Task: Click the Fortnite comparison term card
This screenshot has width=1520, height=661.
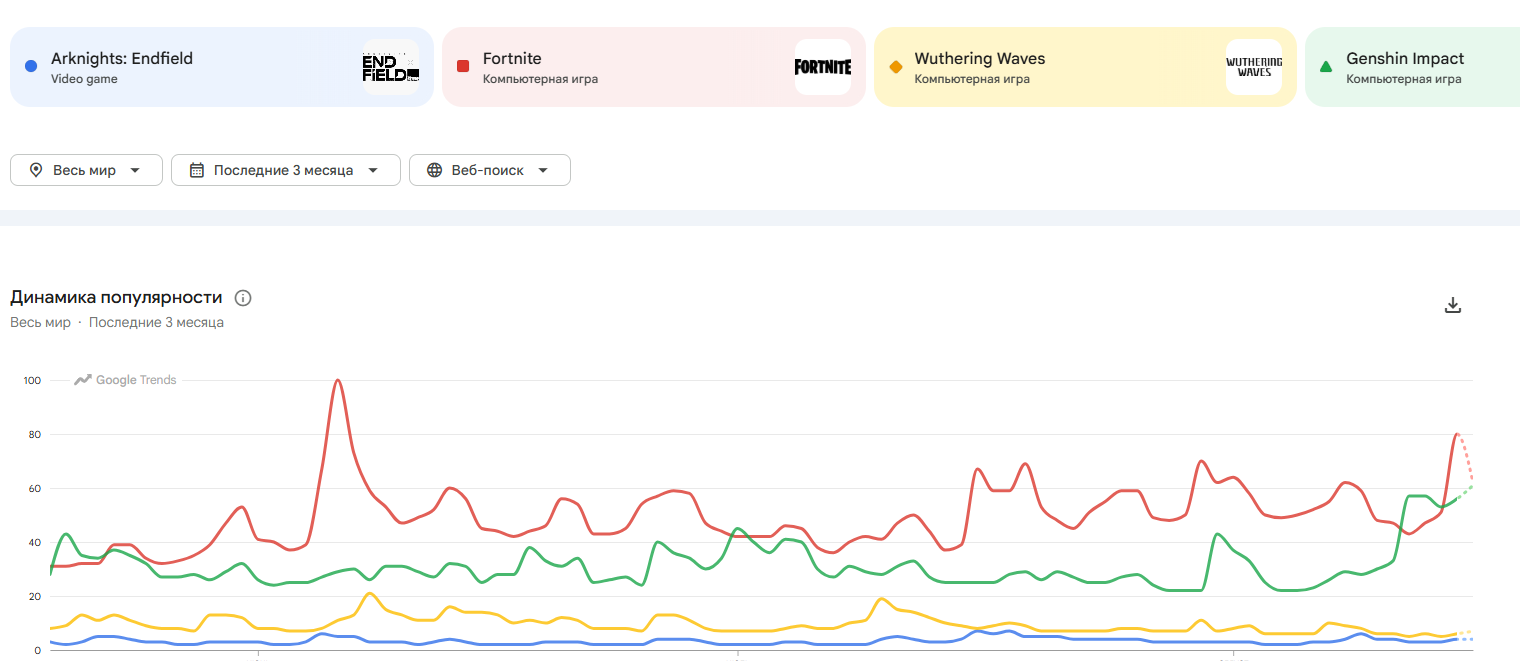Action: click(654, 67)
